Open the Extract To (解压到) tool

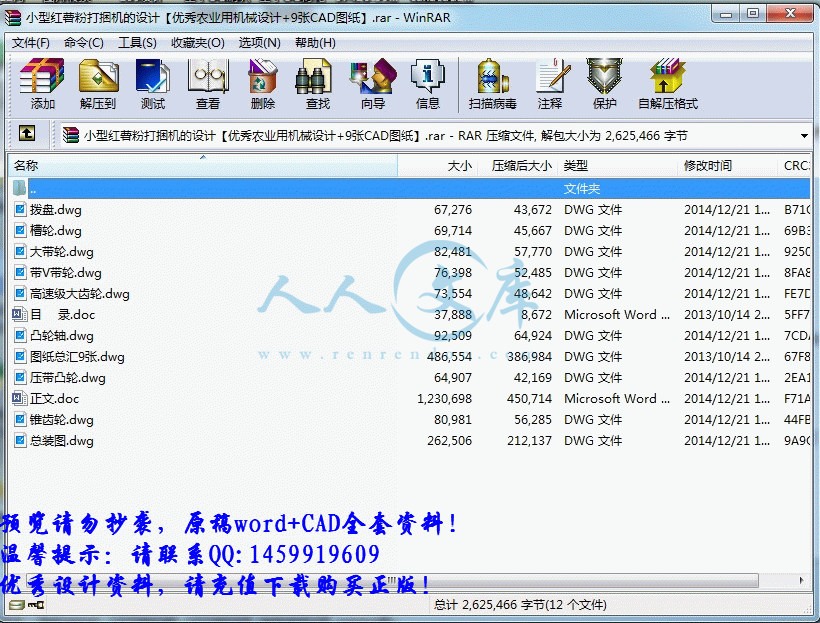[x=98, y=76]
